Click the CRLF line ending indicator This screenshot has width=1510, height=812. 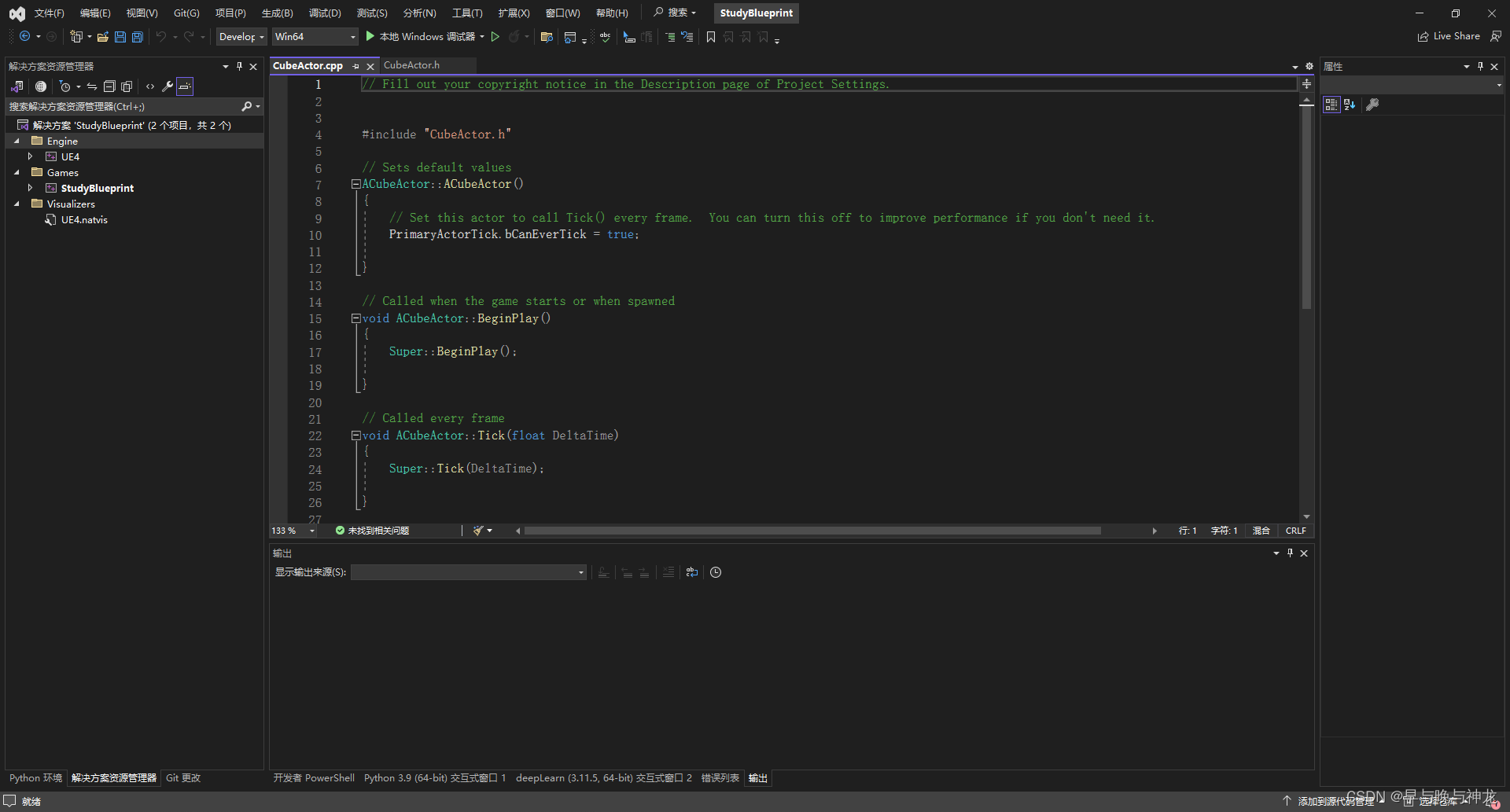[x=1295, y=531]
